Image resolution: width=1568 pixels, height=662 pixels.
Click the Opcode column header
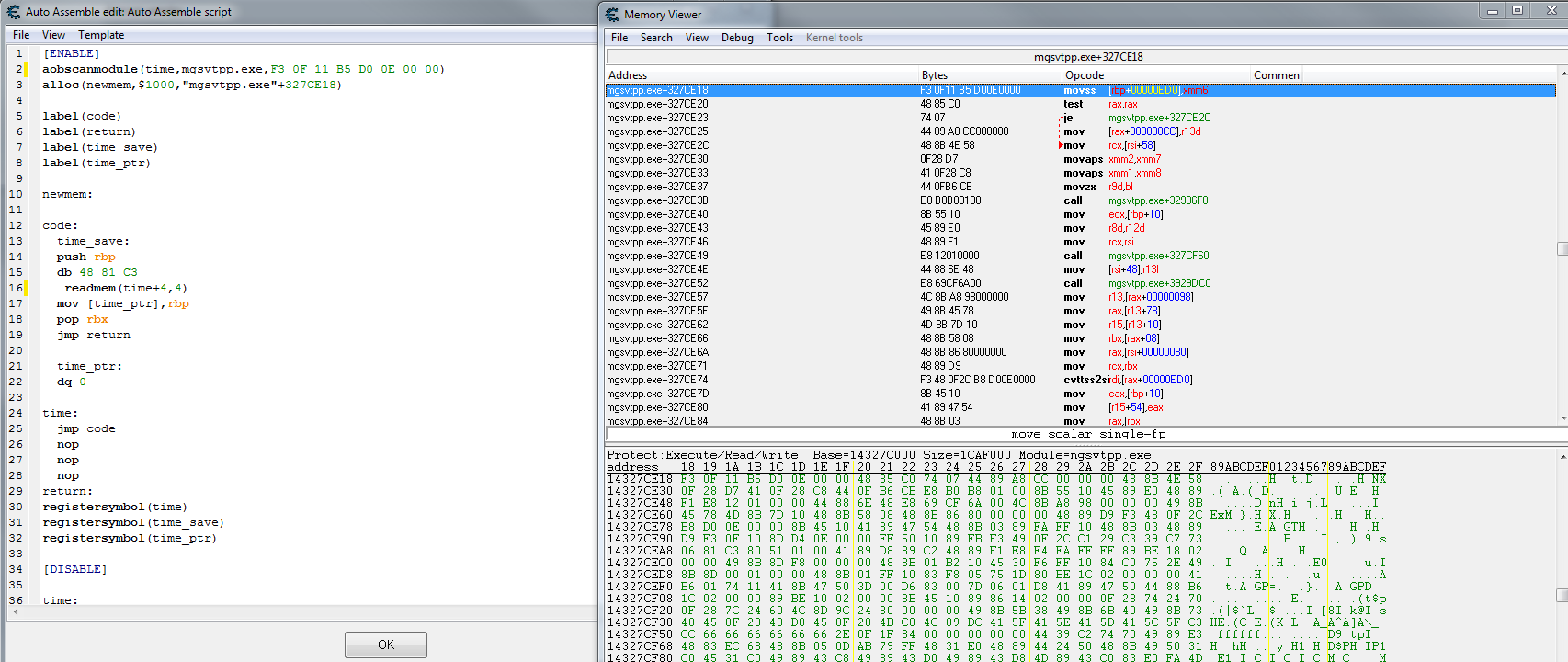tap(1157, 75)
